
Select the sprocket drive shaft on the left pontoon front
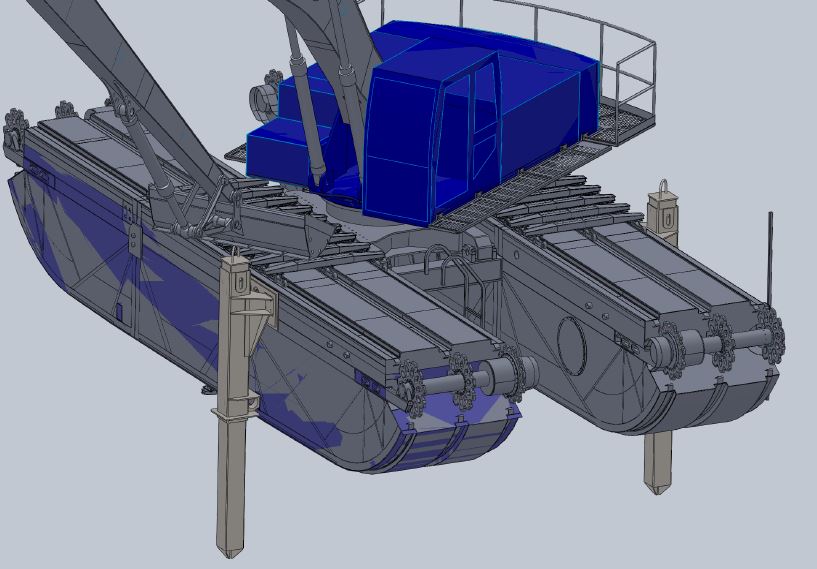point(466,380)
